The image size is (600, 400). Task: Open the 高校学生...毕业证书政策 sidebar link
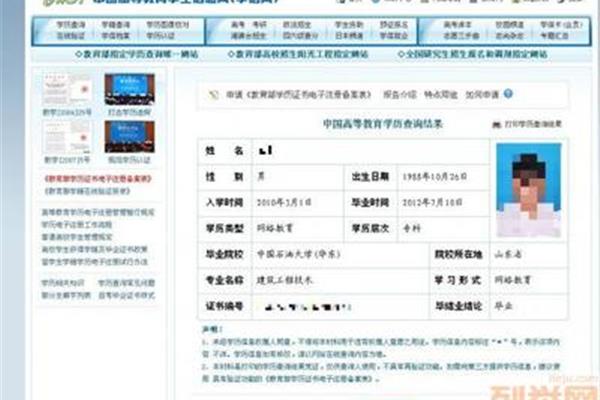click(95, 250)
